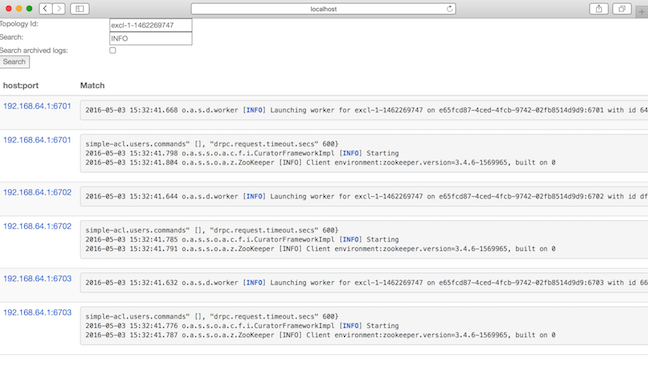The height and width of the screenshot is (380, 648).
Task: Click highlighted INFO in 15:32:41.668 log line
Action: pos(254,110)
